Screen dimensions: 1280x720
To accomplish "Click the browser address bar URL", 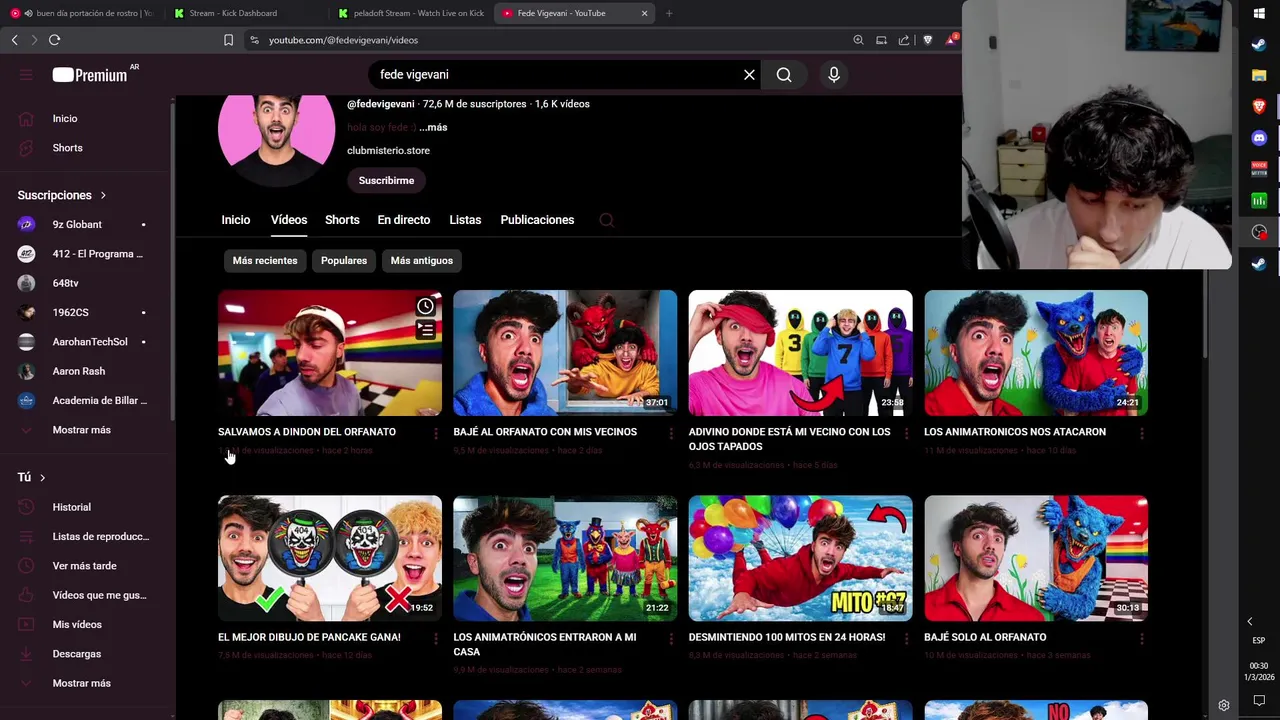I will point(343,40).
